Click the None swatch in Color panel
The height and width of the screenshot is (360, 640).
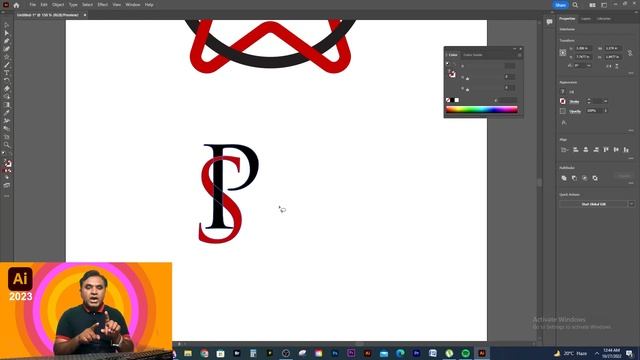(x=448, y=100)
